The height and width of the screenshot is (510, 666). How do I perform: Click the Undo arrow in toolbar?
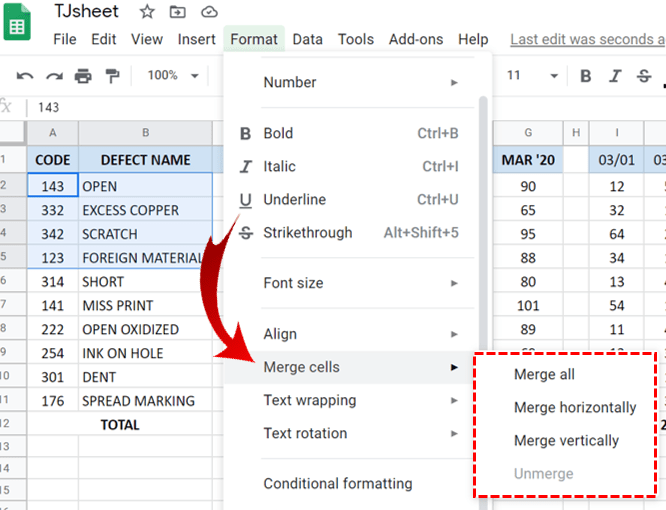click(25, 76)
